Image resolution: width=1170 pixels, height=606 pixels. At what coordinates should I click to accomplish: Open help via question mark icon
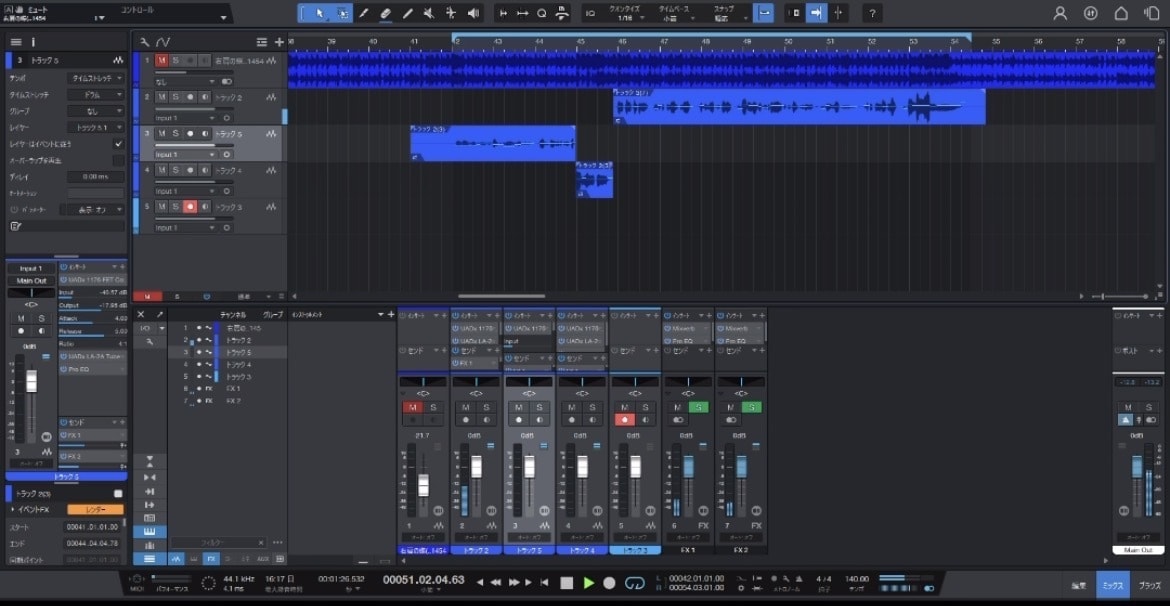coord(872,13)
